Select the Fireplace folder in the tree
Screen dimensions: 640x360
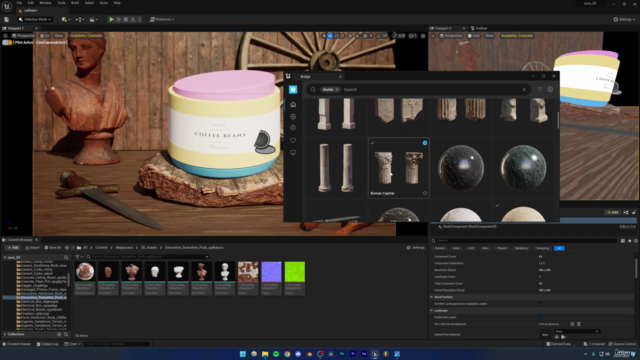click(x=34, y=313)
